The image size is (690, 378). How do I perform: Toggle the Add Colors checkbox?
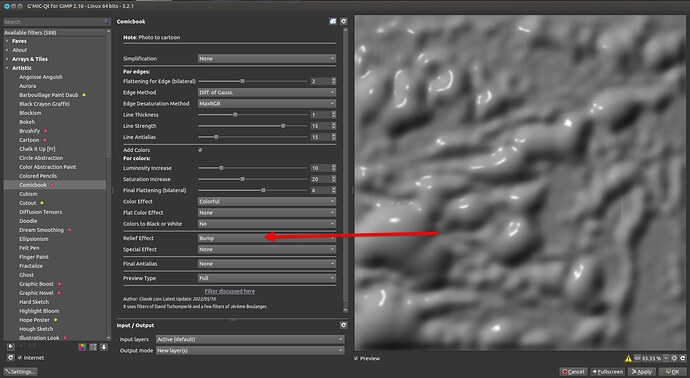200,150
